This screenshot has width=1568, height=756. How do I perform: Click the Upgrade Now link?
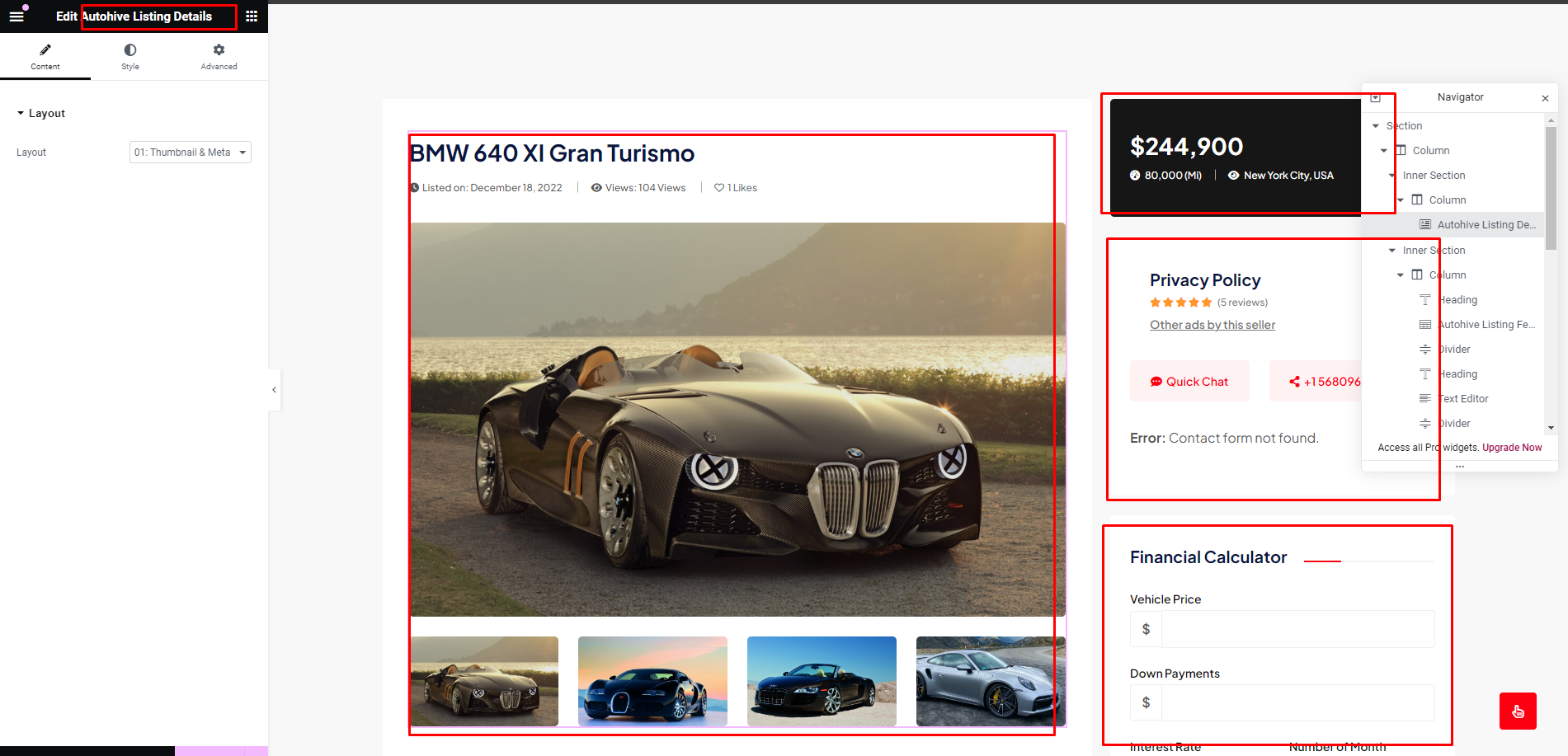pyautogui.click(x=1512, y=448)
